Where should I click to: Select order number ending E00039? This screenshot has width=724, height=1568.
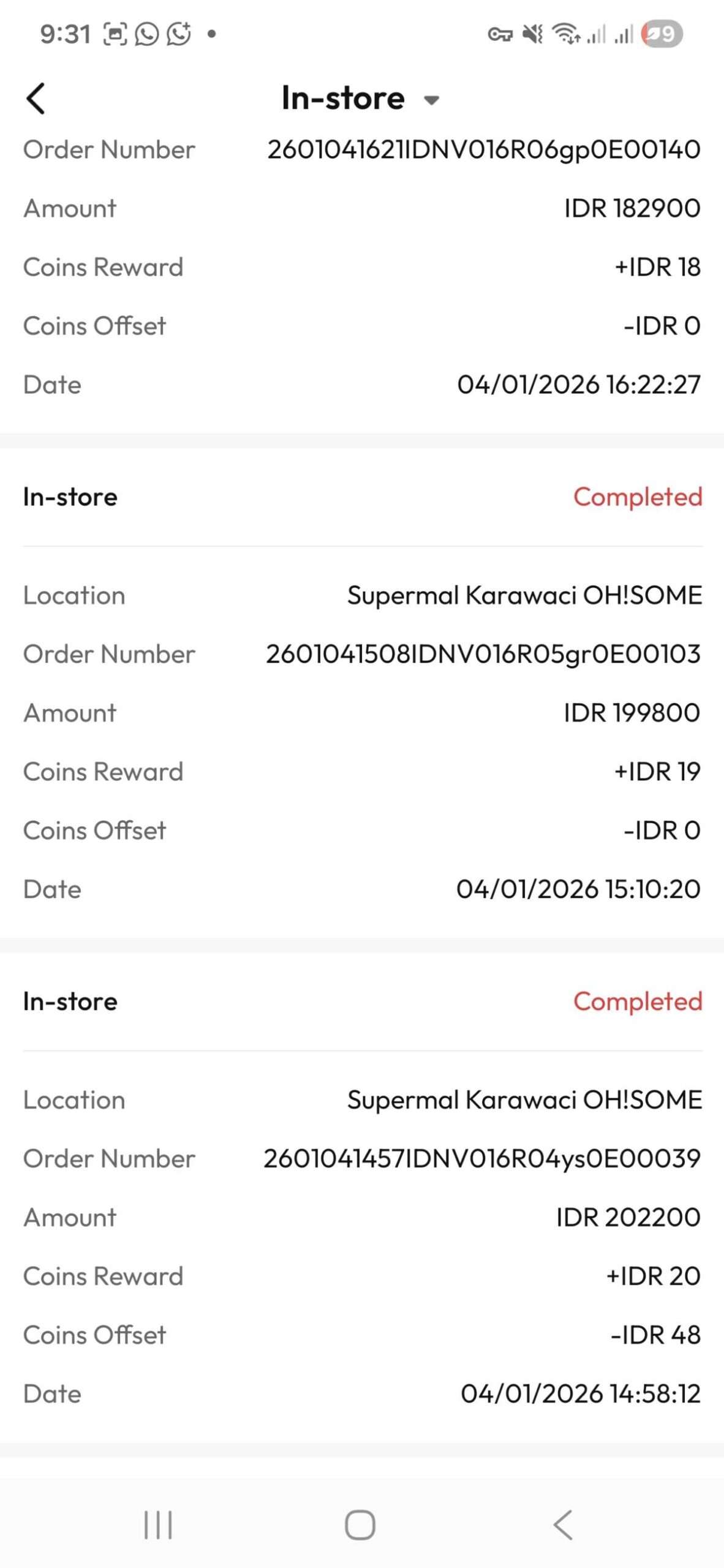[x=481, y=1159]
